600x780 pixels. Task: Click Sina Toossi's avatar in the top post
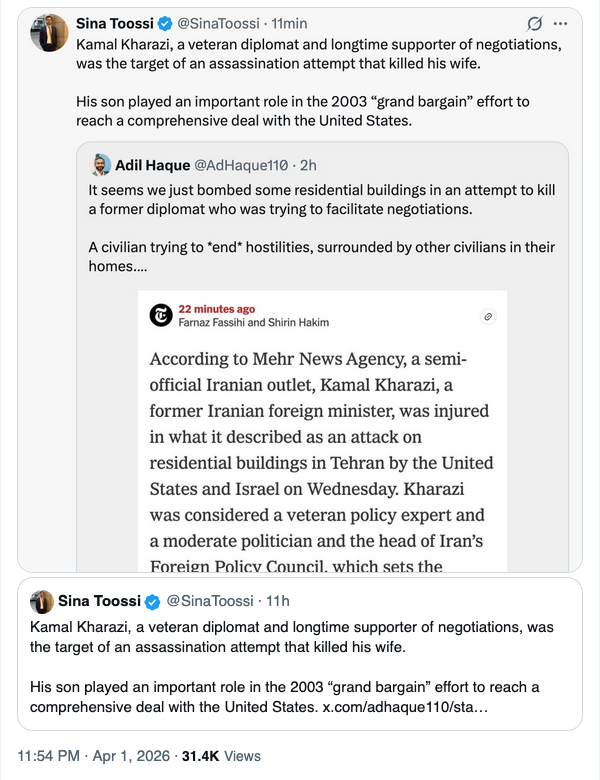48,32
